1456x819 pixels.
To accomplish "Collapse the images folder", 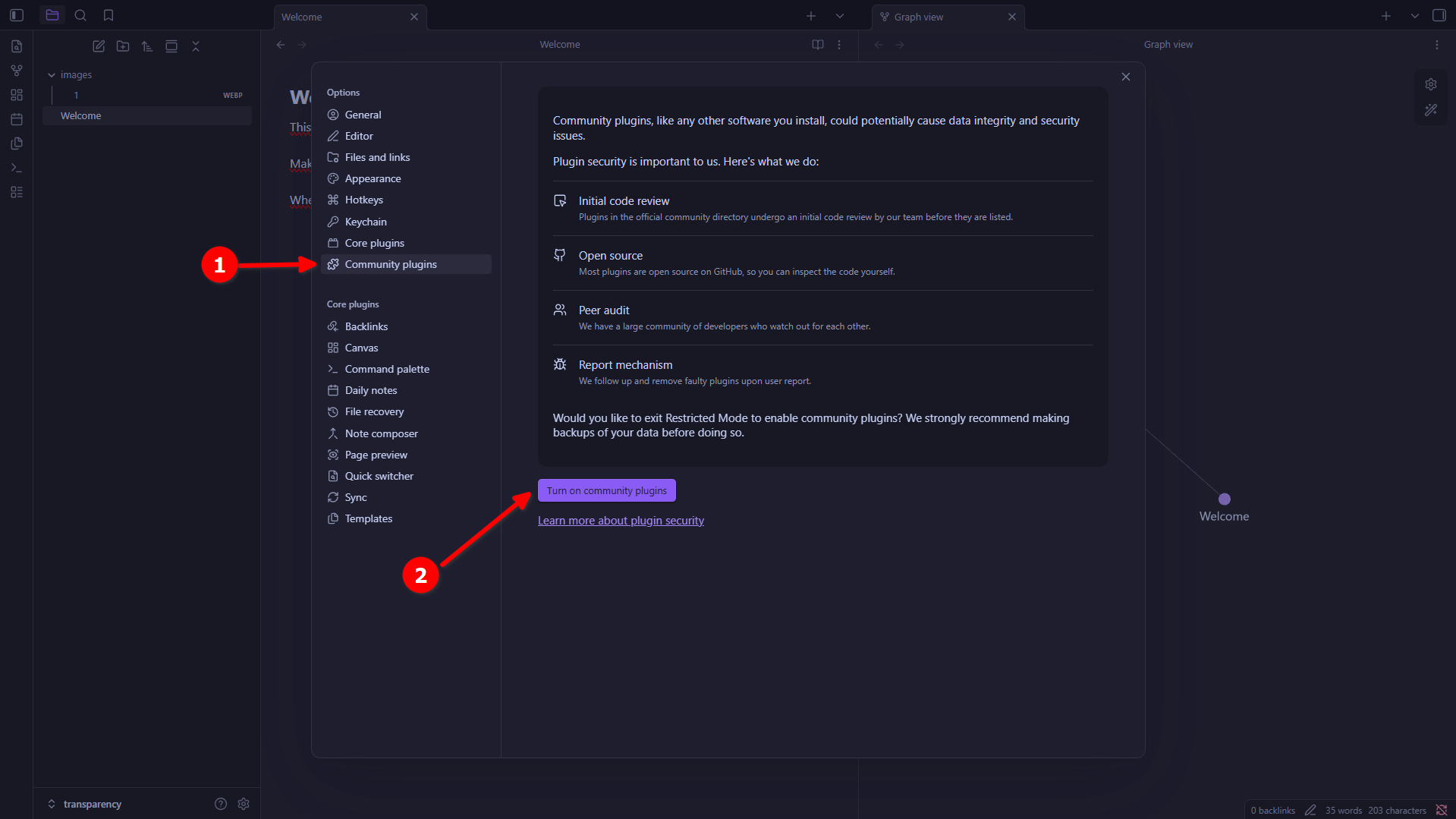I will click(x=52, y=75).
